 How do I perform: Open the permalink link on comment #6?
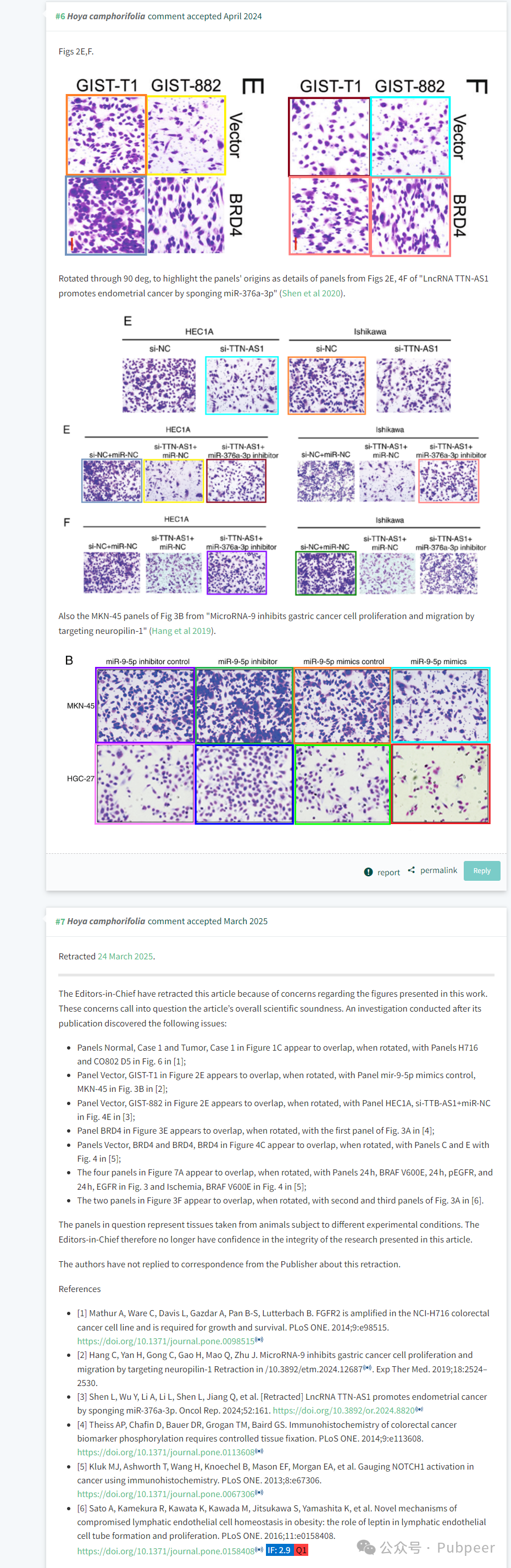click(438, 870)
